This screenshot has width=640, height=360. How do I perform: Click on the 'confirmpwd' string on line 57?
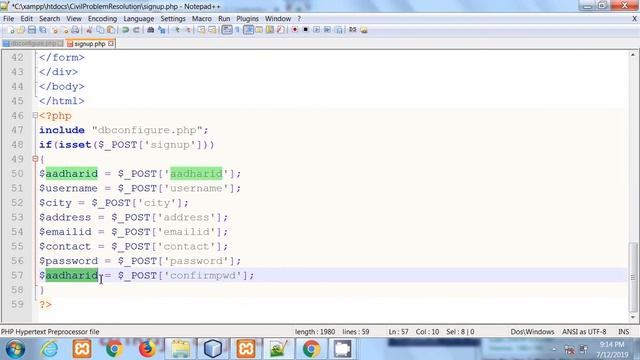point(203,276)
